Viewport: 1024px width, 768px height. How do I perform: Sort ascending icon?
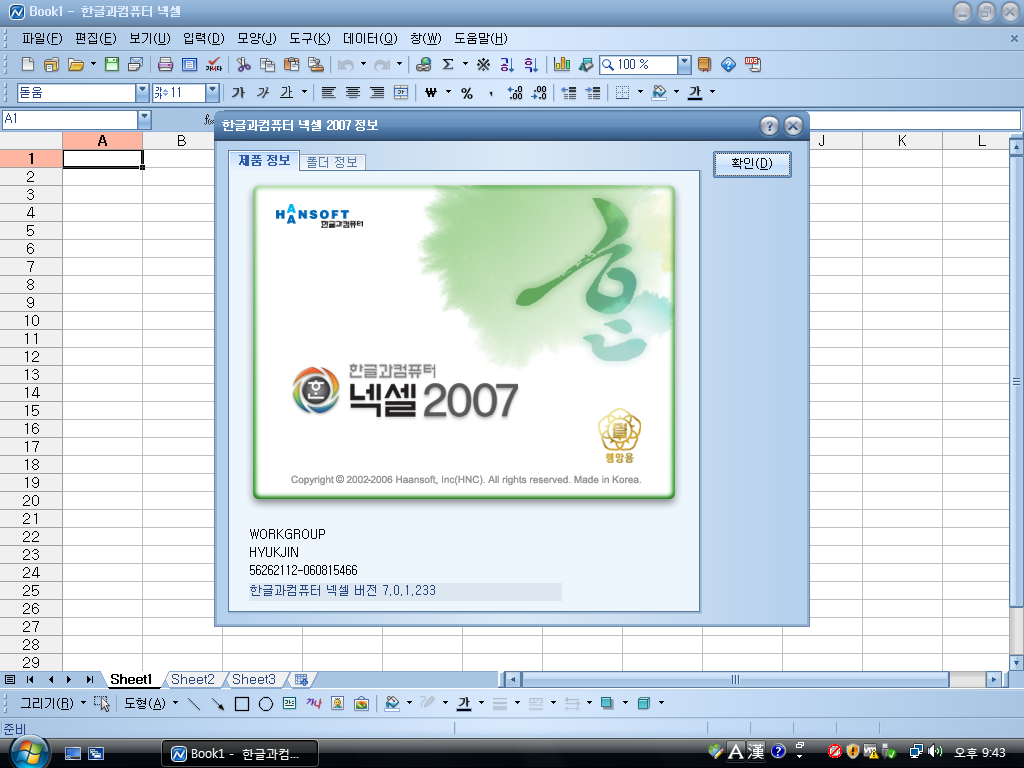[507, 64]
